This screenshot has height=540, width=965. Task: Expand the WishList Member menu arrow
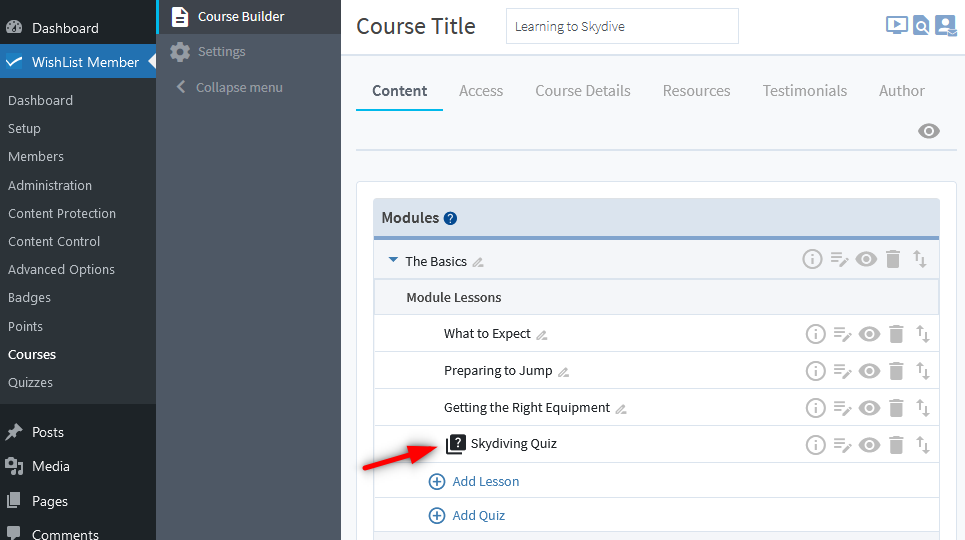click(152, 62)
